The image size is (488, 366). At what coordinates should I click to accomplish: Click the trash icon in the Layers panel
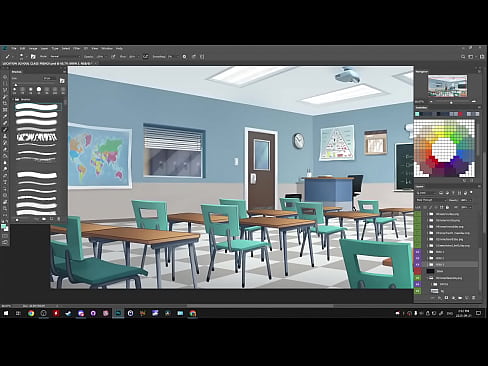click(x=473, y=298)
